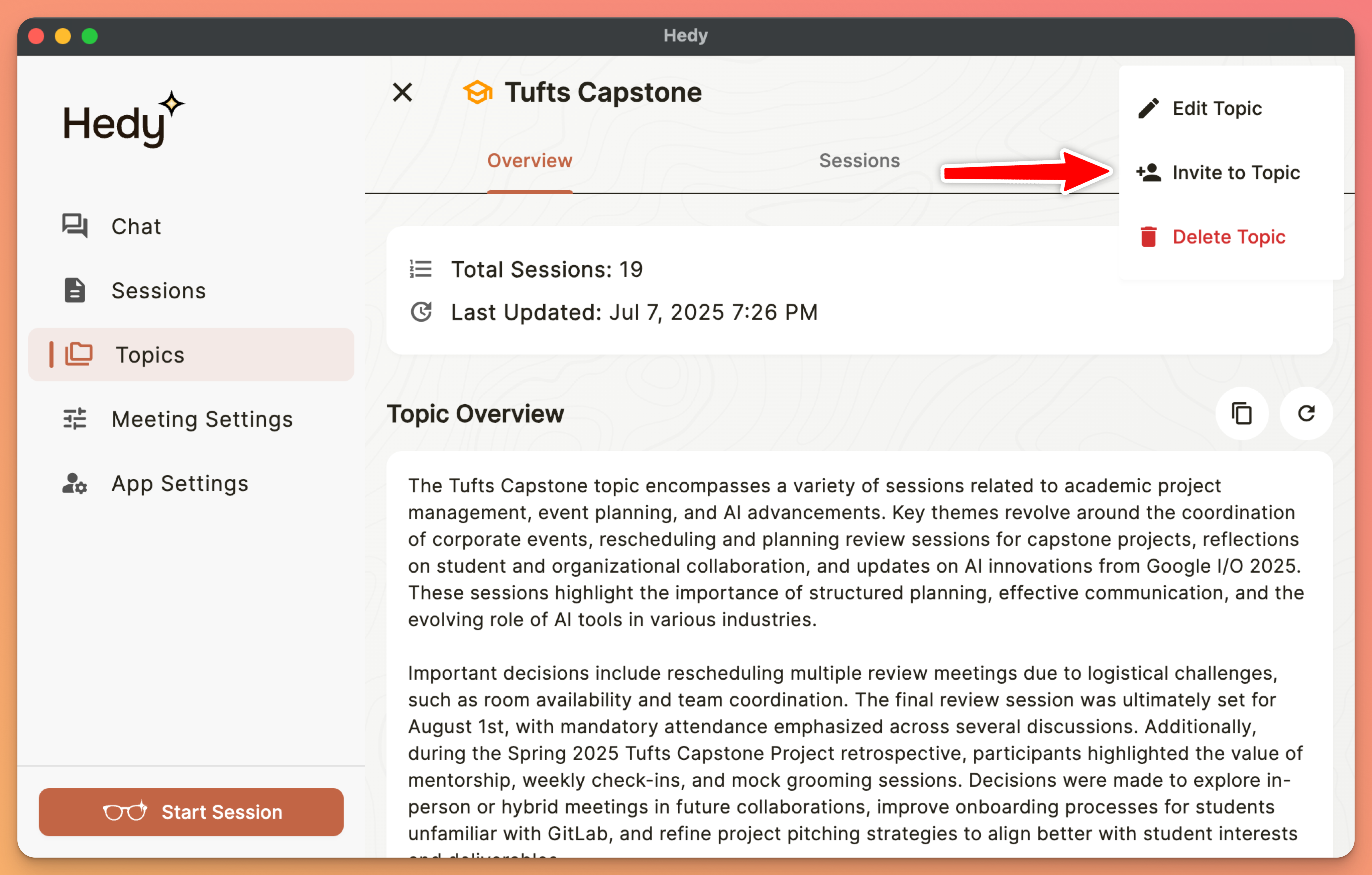The image size is (1372, 875).
Task: Click the pencil icon beside Edit Topic
Action: [1148, 108]
